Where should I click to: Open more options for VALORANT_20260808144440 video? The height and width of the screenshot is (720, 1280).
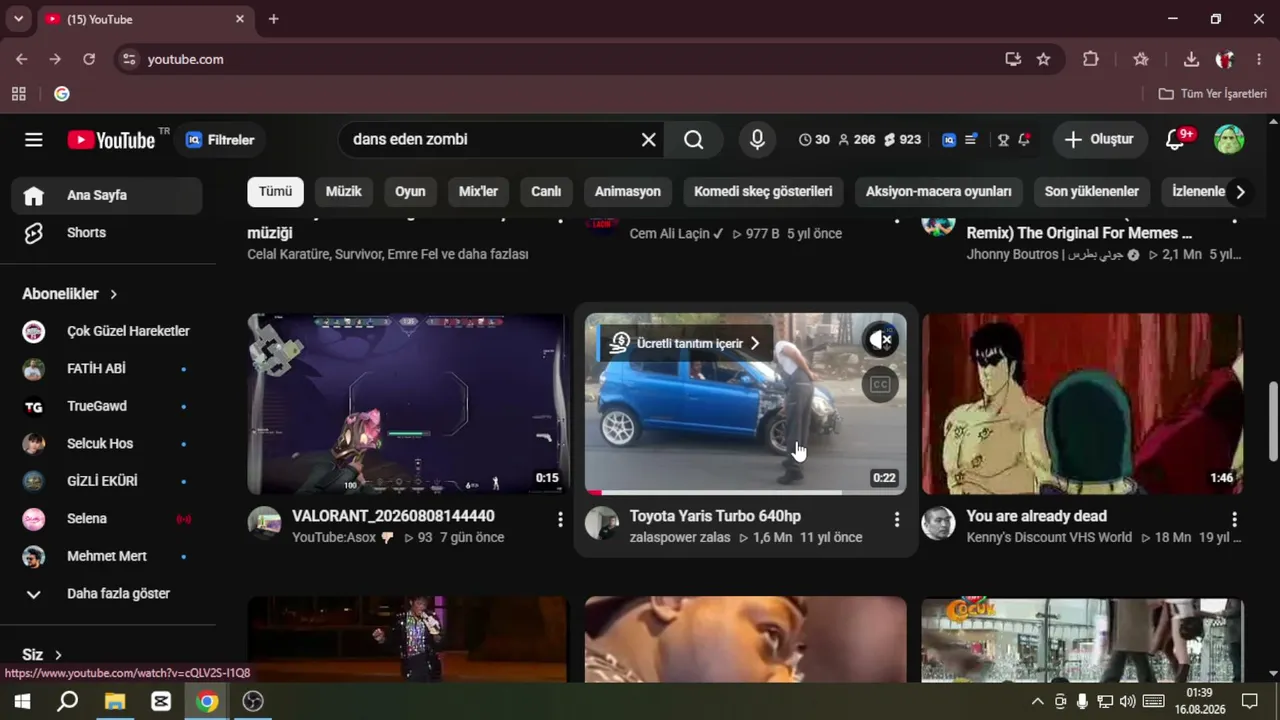(560, 519)
